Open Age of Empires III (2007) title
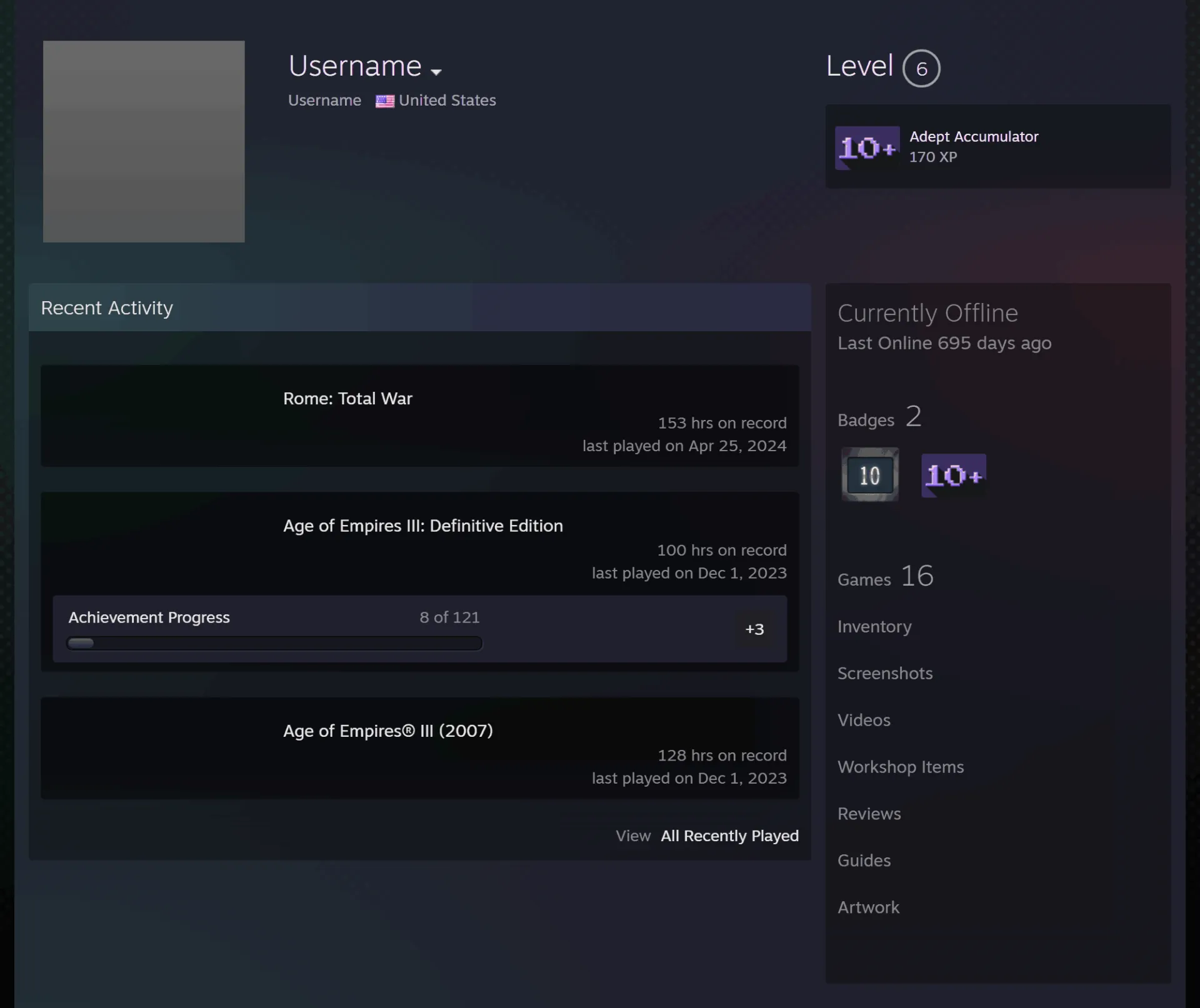Screen dimensions: 1200x1008 [388, 731]
